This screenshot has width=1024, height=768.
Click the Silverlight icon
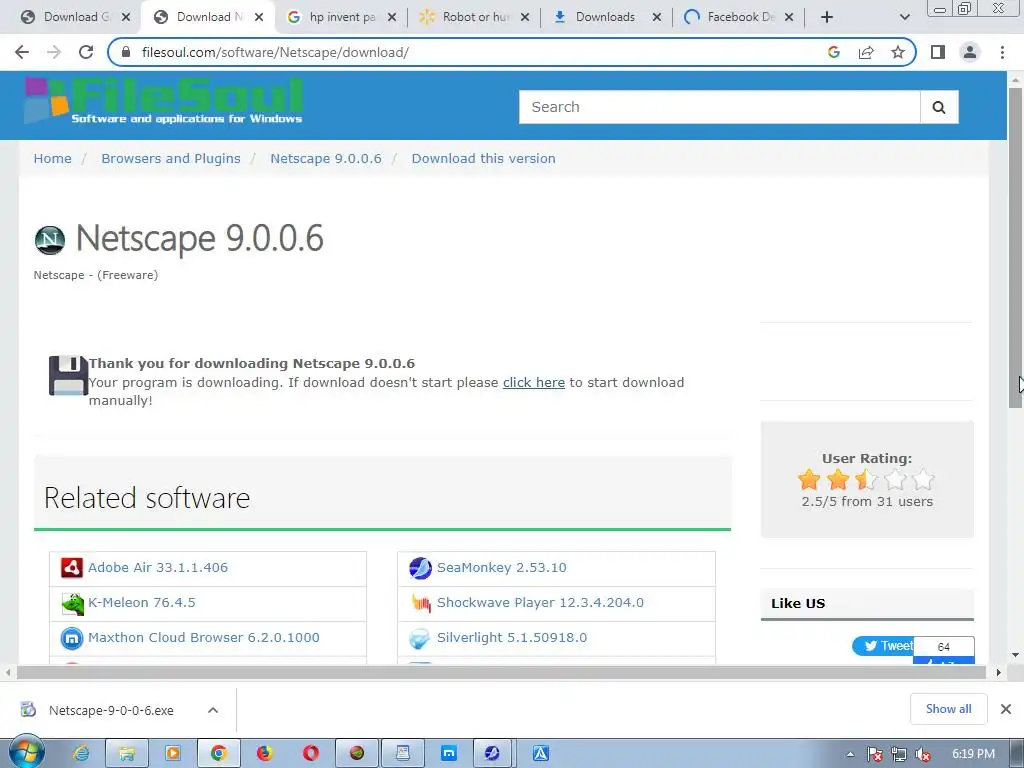[419, 638]
